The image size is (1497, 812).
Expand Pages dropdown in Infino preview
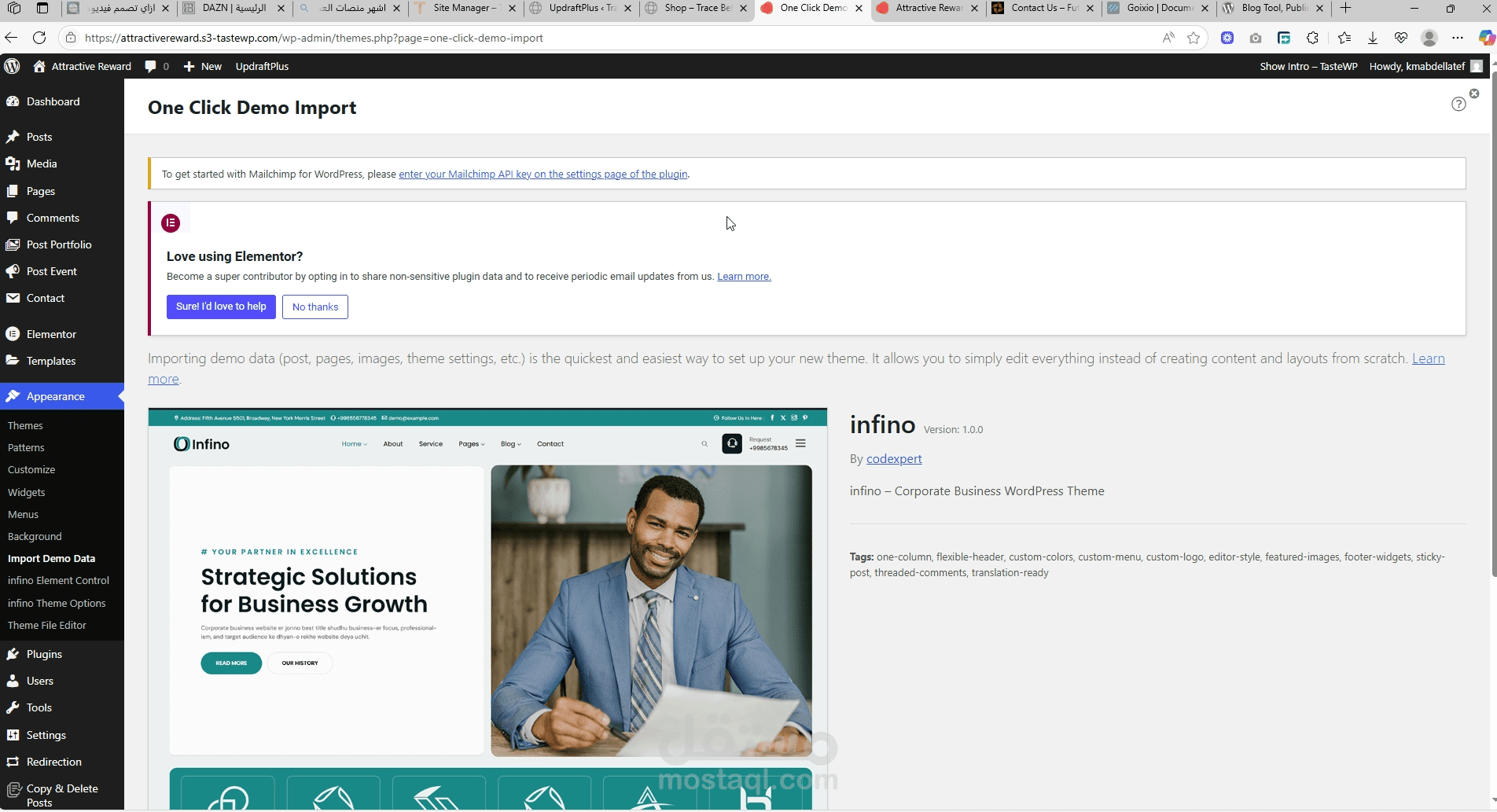[472, 444]
